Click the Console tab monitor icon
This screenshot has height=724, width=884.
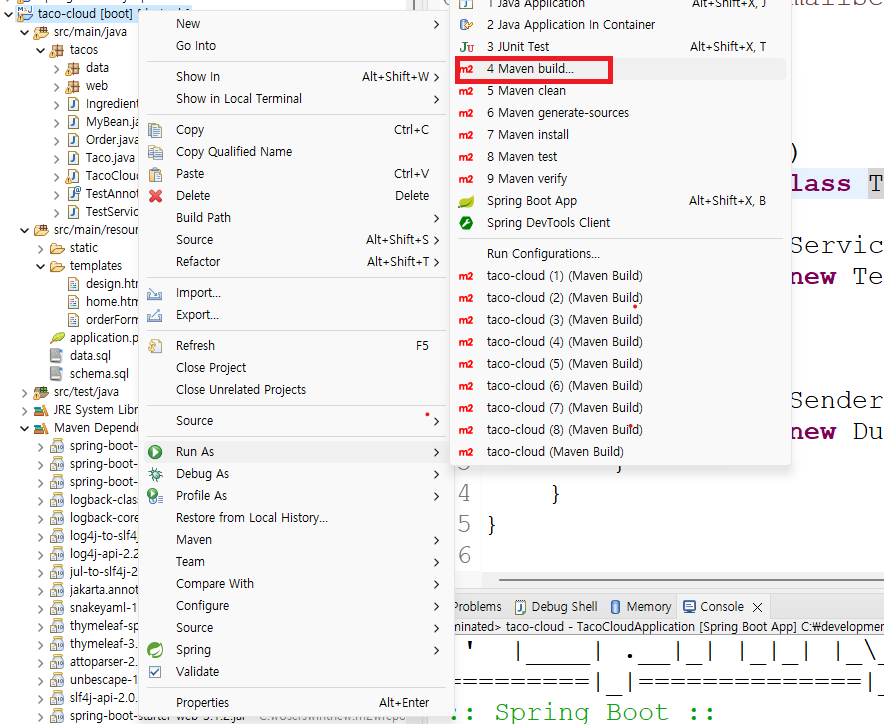[x=689, y=607]
